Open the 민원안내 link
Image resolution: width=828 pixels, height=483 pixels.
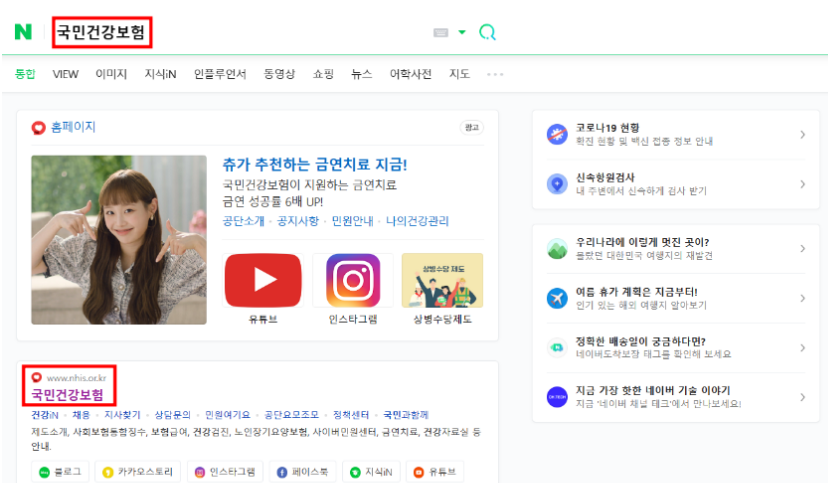[352, 221]
